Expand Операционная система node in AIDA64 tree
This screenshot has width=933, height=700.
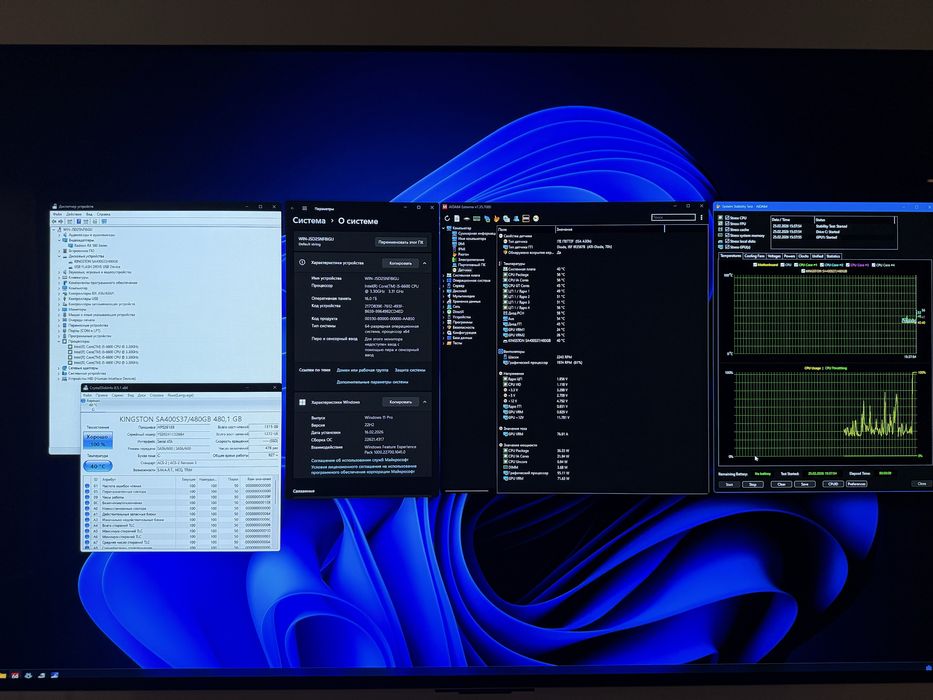click(x=443, y=280)
